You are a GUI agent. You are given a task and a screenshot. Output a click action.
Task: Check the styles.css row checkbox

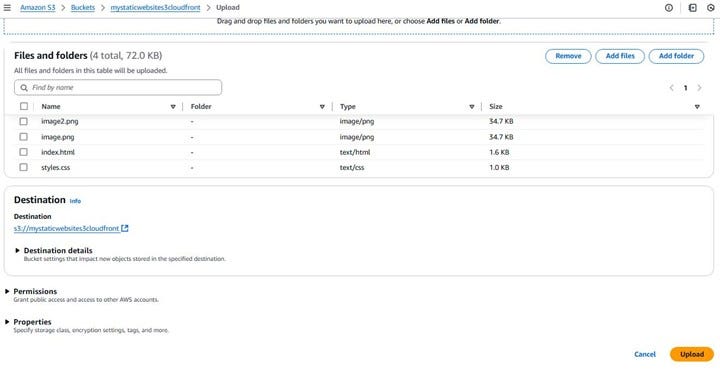coord(23,167)
